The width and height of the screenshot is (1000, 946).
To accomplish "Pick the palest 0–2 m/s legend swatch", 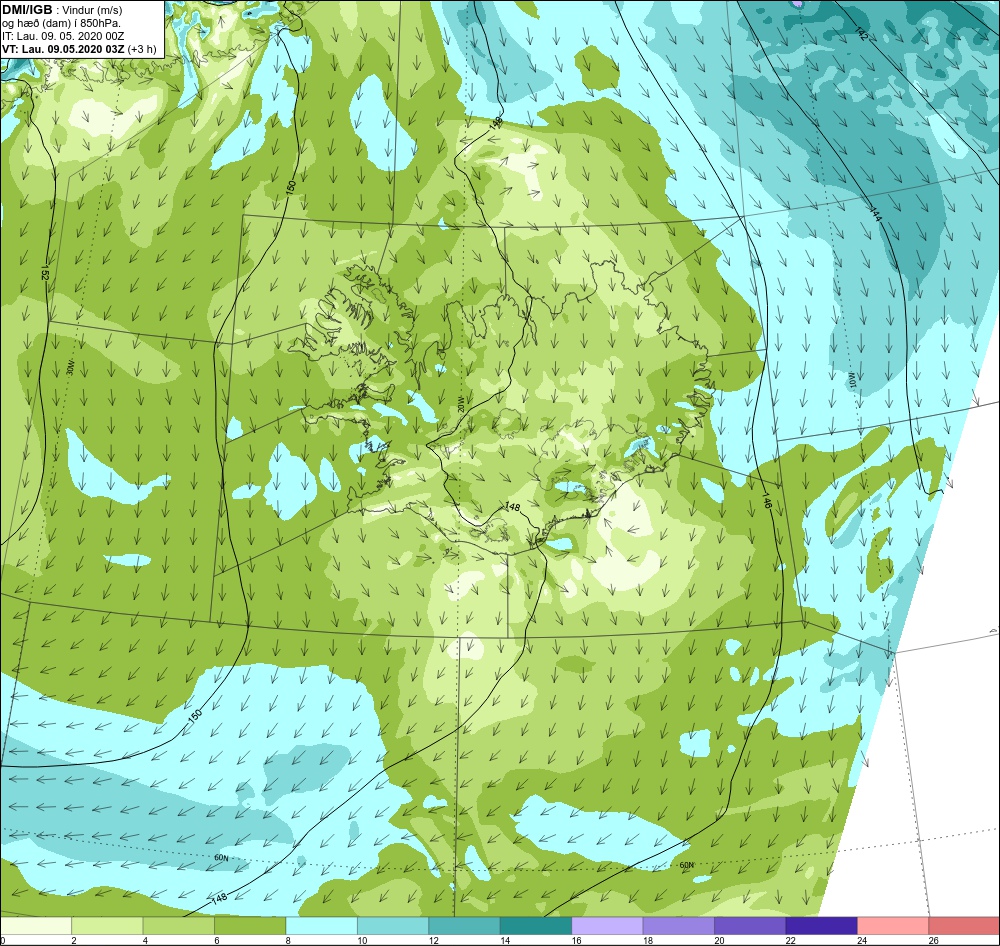I will coord(36,926).
